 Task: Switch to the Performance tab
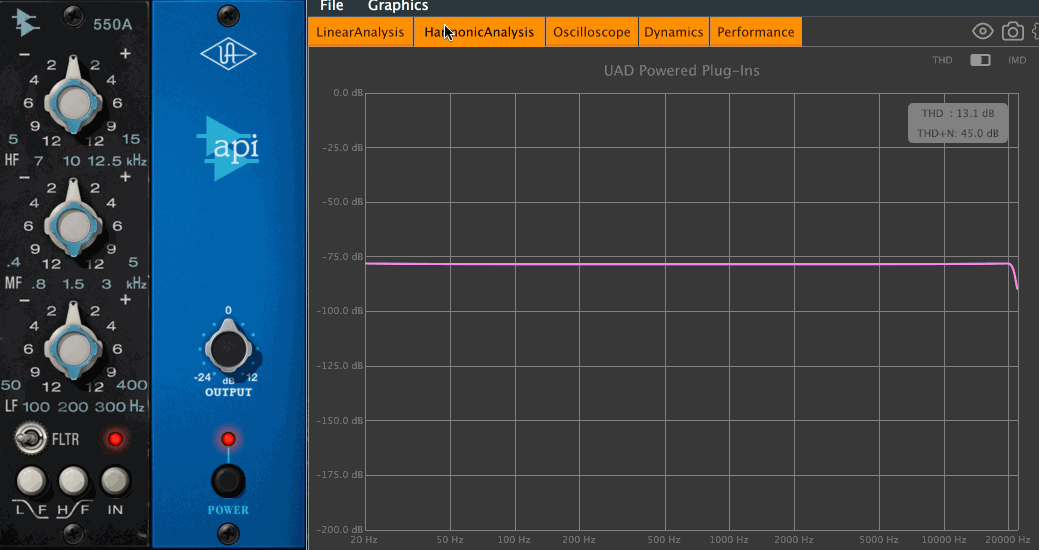click(x=755, y=32)
